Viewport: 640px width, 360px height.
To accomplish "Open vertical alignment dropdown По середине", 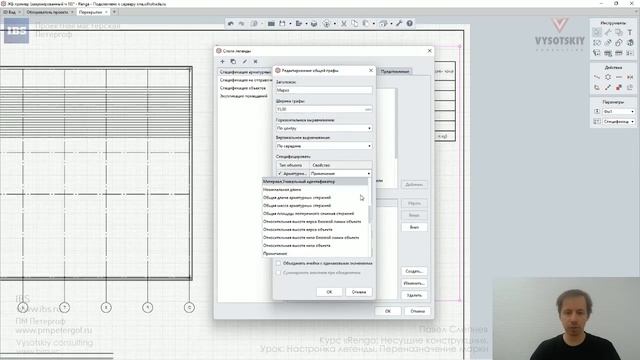I will (324, 146).
